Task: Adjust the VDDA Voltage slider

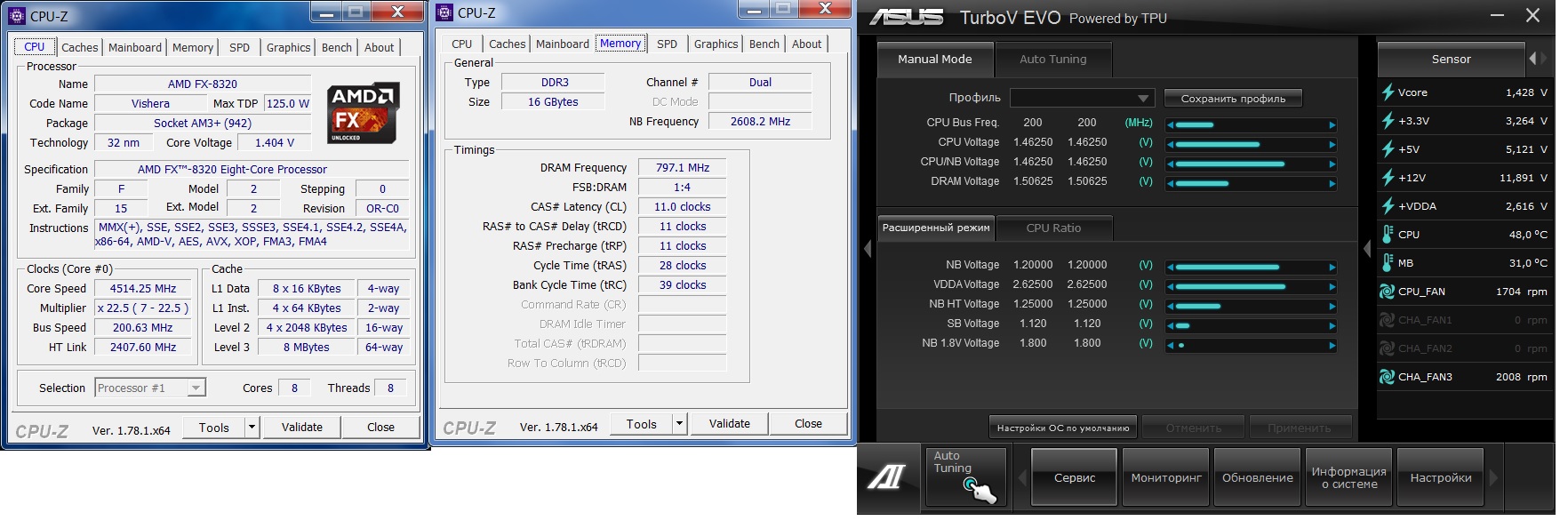Action: [1252, 287]
